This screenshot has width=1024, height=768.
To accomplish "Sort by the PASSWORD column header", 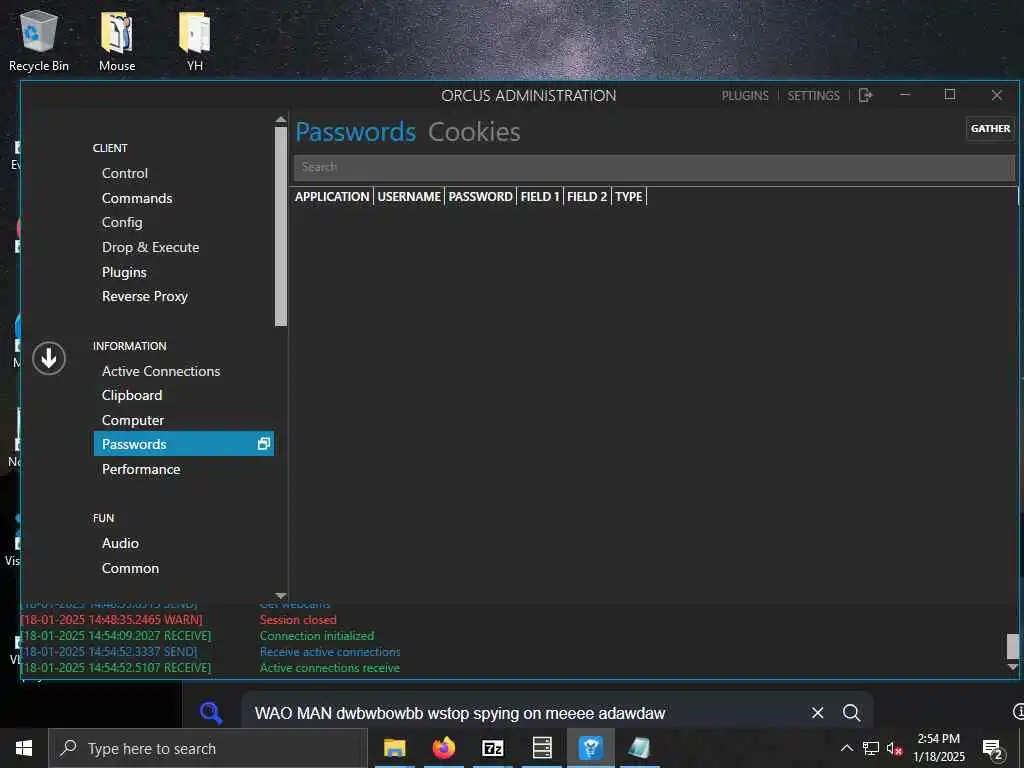I will click(480, 197).
